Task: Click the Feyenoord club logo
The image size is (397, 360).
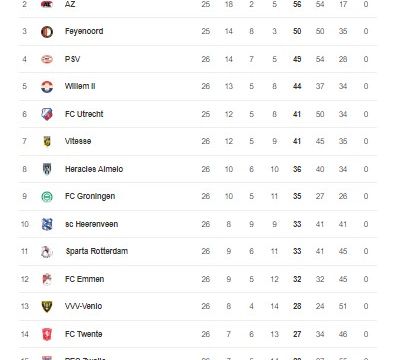Action: (47, 32)
